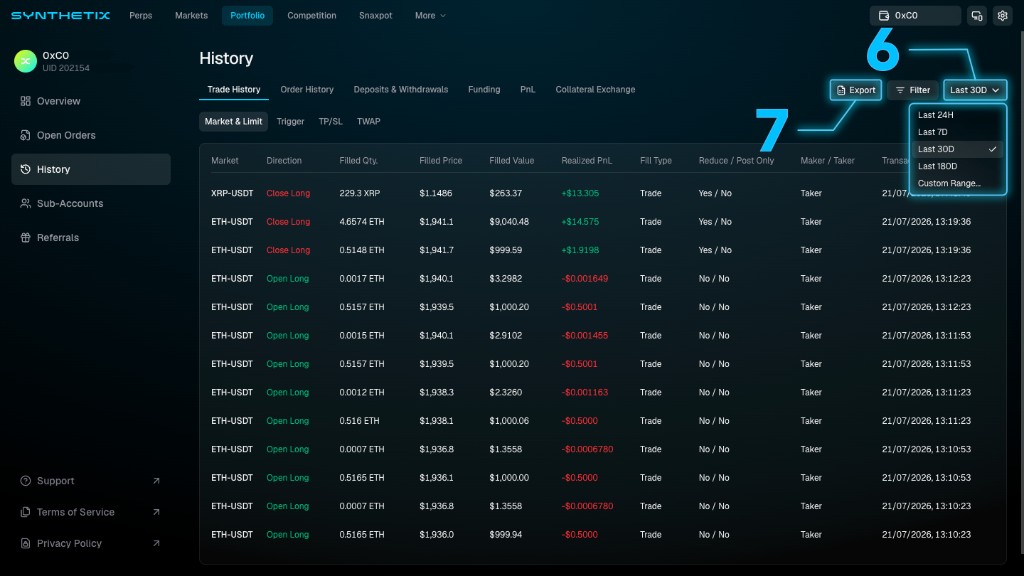Click the Export file icon
This screenshot has height=576, width=1024.
coord(841,90)
